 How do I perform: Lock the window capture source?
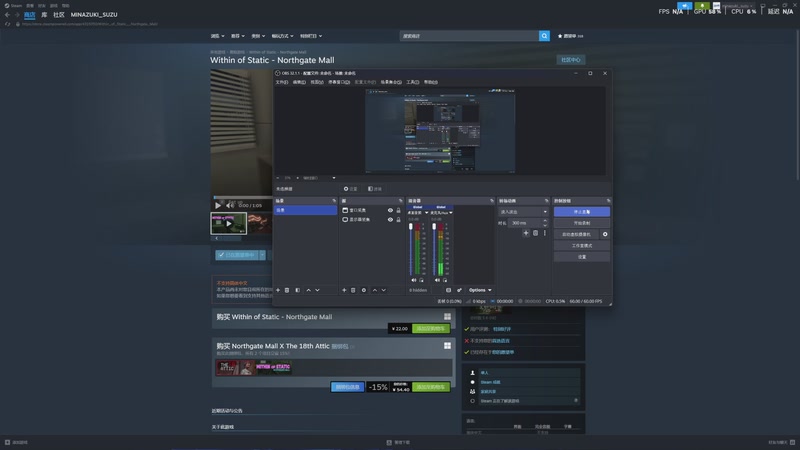pos(398,210)
